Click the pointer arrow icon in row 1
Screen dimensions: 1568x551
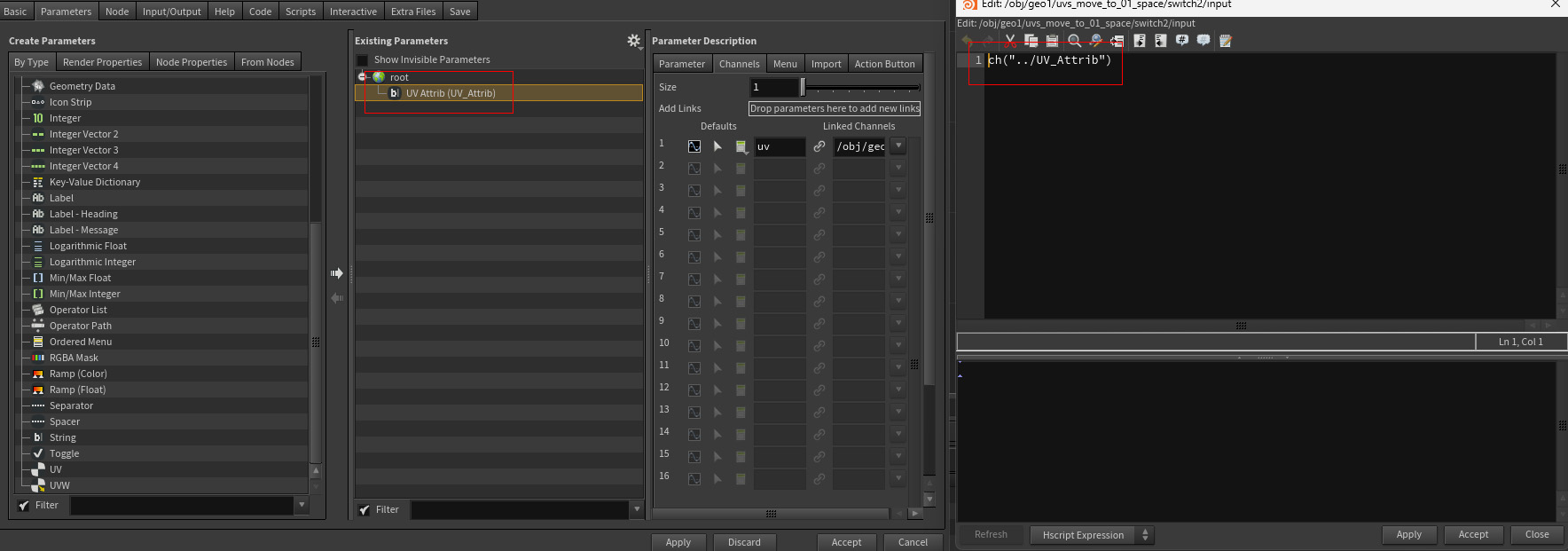click(717, 146)
